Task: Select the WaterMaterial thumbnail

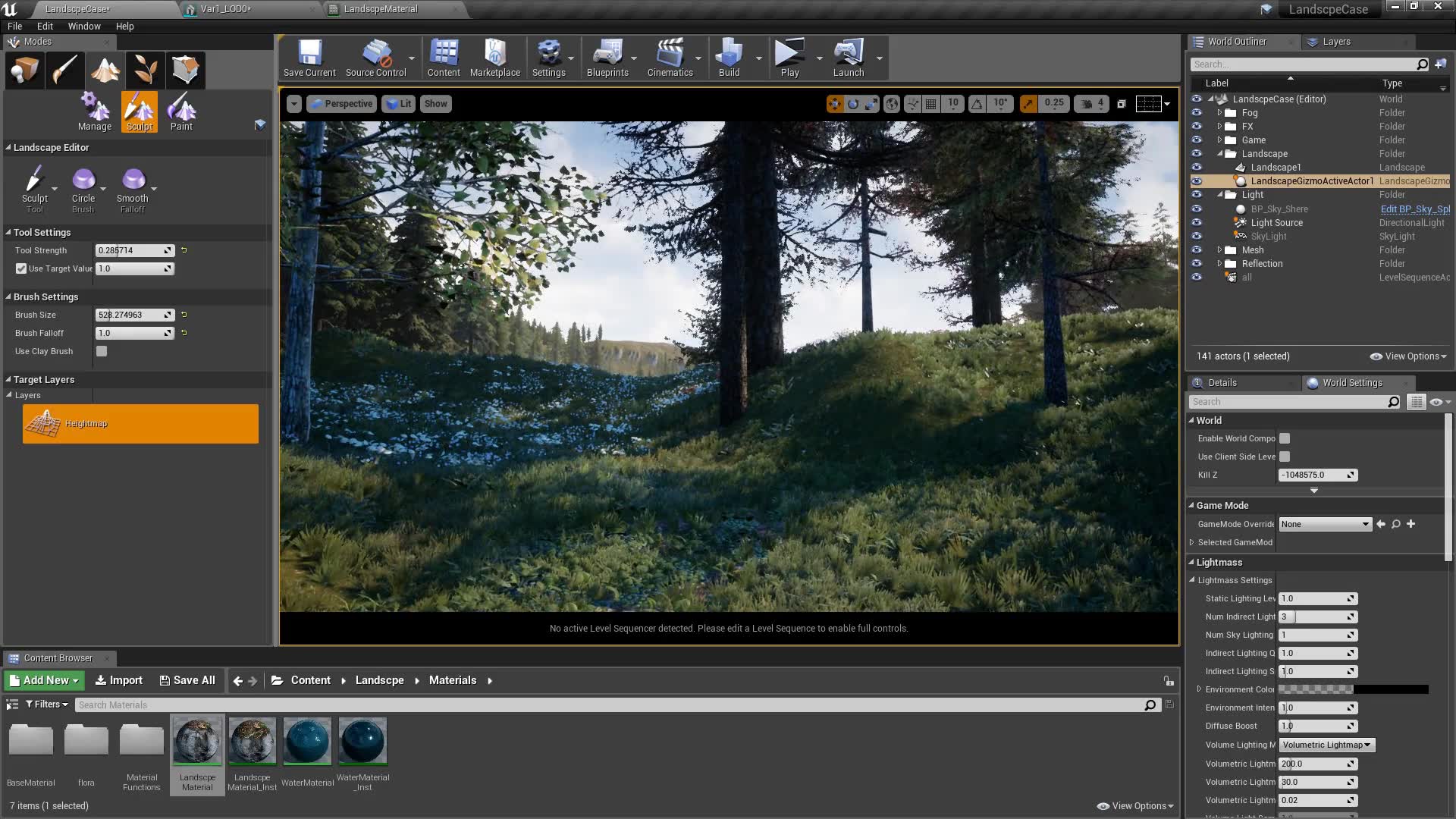Action: click(306, 741)
